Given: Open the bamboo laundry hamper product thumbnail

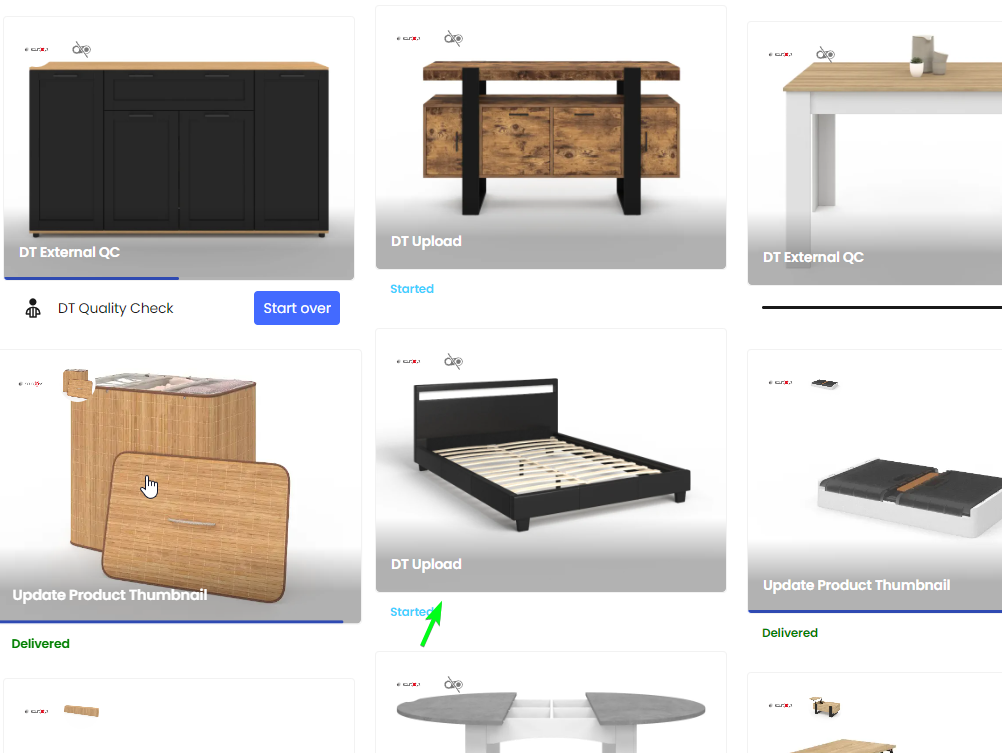Looking at the screenshot, I should (x=180, y=486).
